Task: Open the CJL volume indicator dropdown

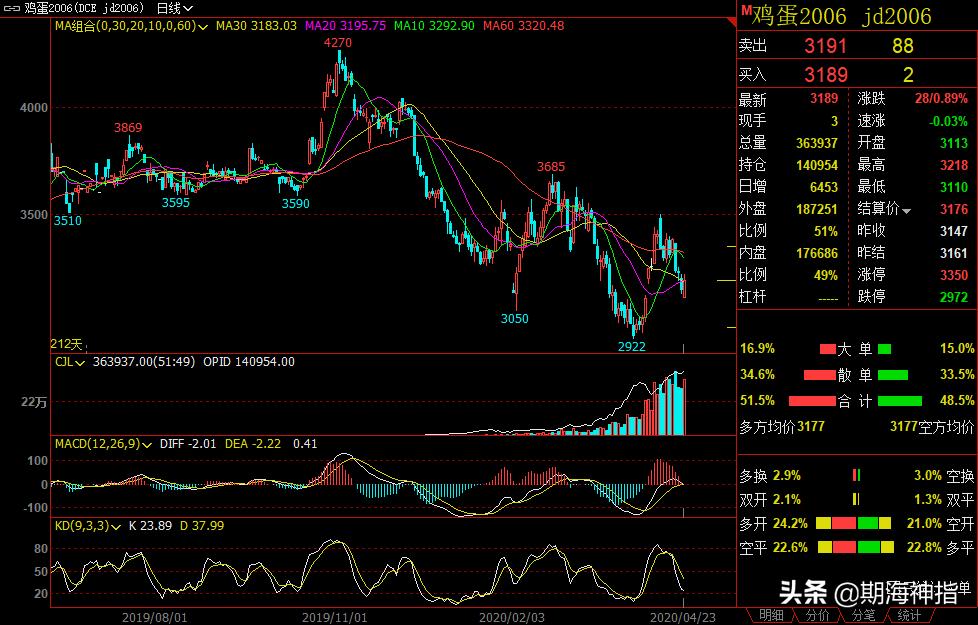Action: click(x=80, y=363)
